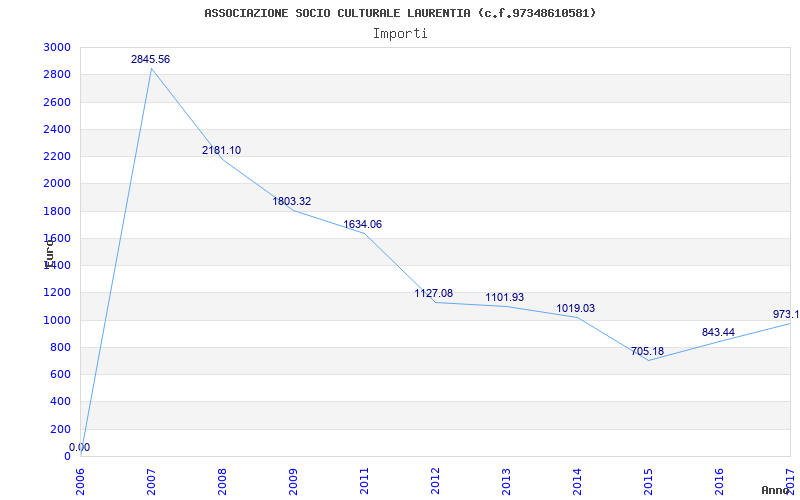Screen dimensions: 800x500
Task: Select the 843.44 data label
Action: (718, 333)
